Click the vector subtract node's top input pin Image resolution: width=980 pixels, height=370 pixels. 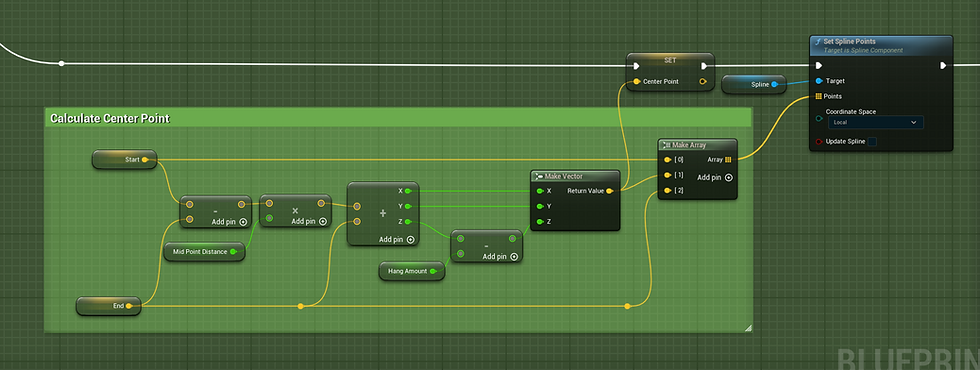(189, 204)
